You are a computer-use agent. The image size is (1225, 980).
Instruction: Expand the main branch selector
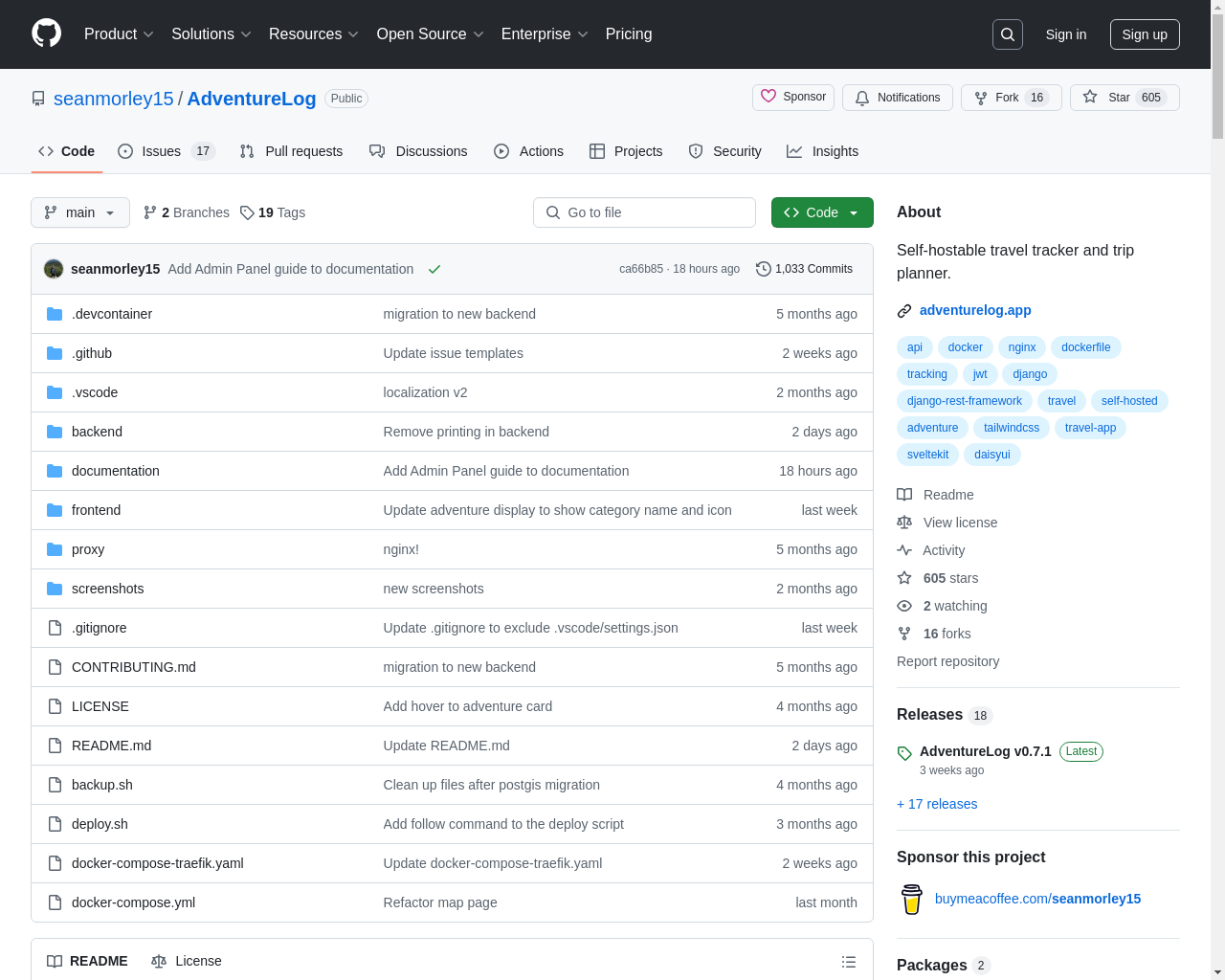[79, 212]
